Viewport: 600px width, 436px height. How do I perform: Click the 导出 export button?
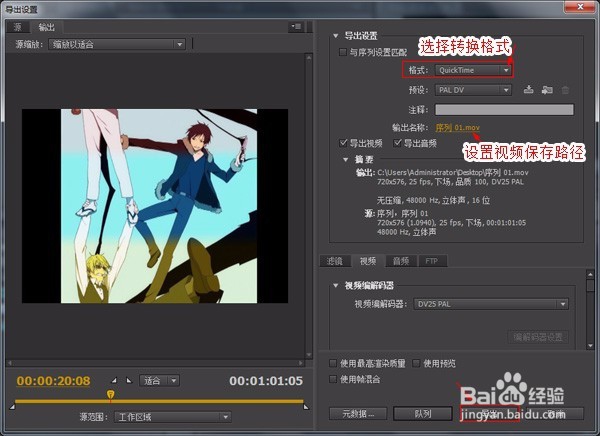pos(489,413)
